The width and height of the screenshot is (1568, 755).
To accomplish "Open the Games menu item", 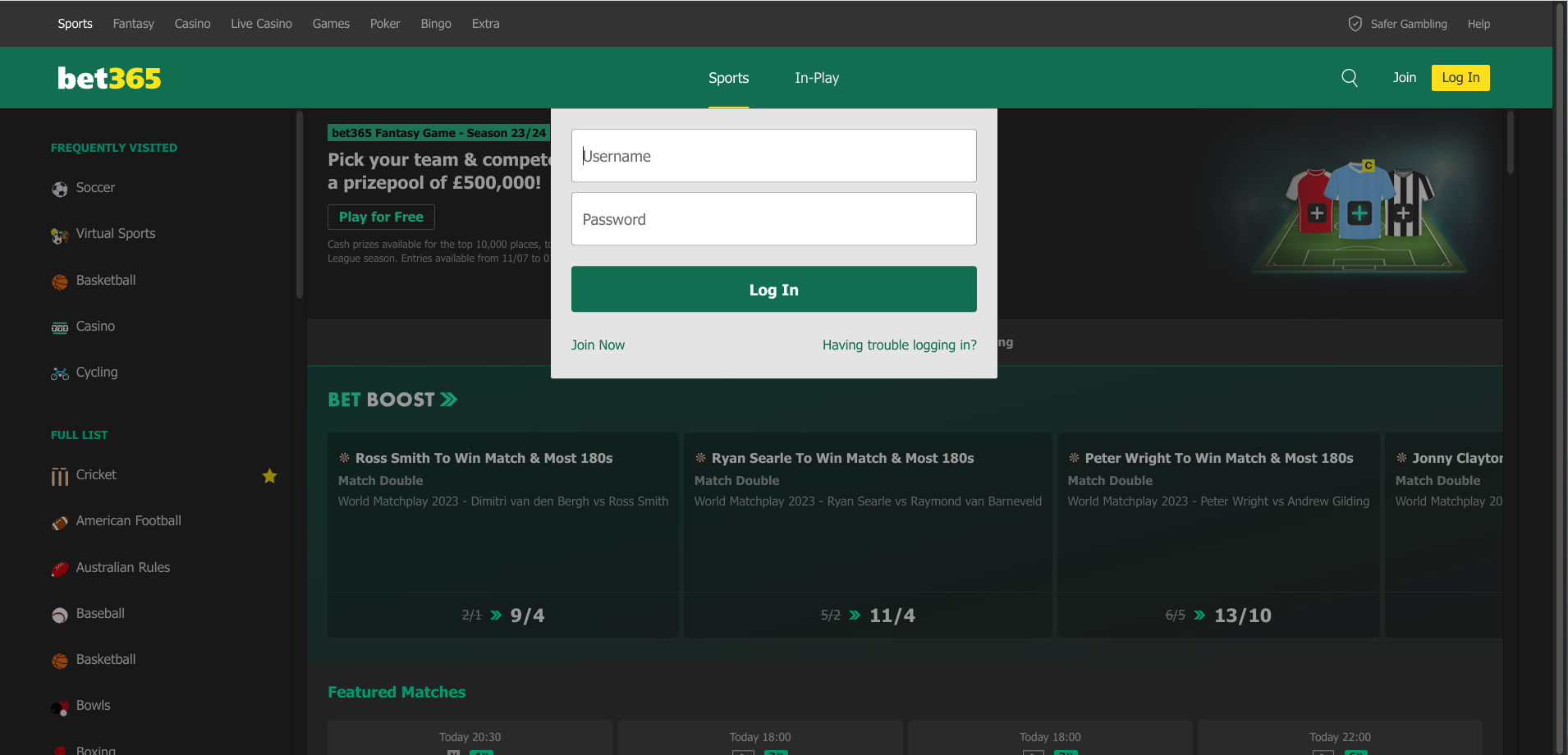I will 331,24.
